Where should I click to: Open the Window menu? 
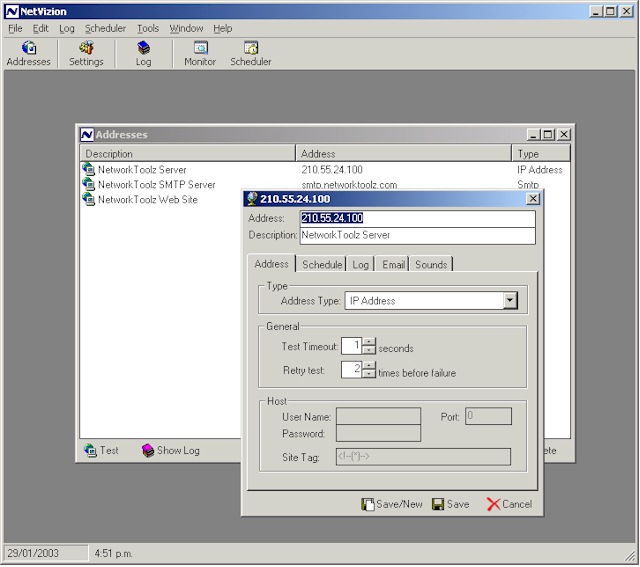[x=186, y=29]
